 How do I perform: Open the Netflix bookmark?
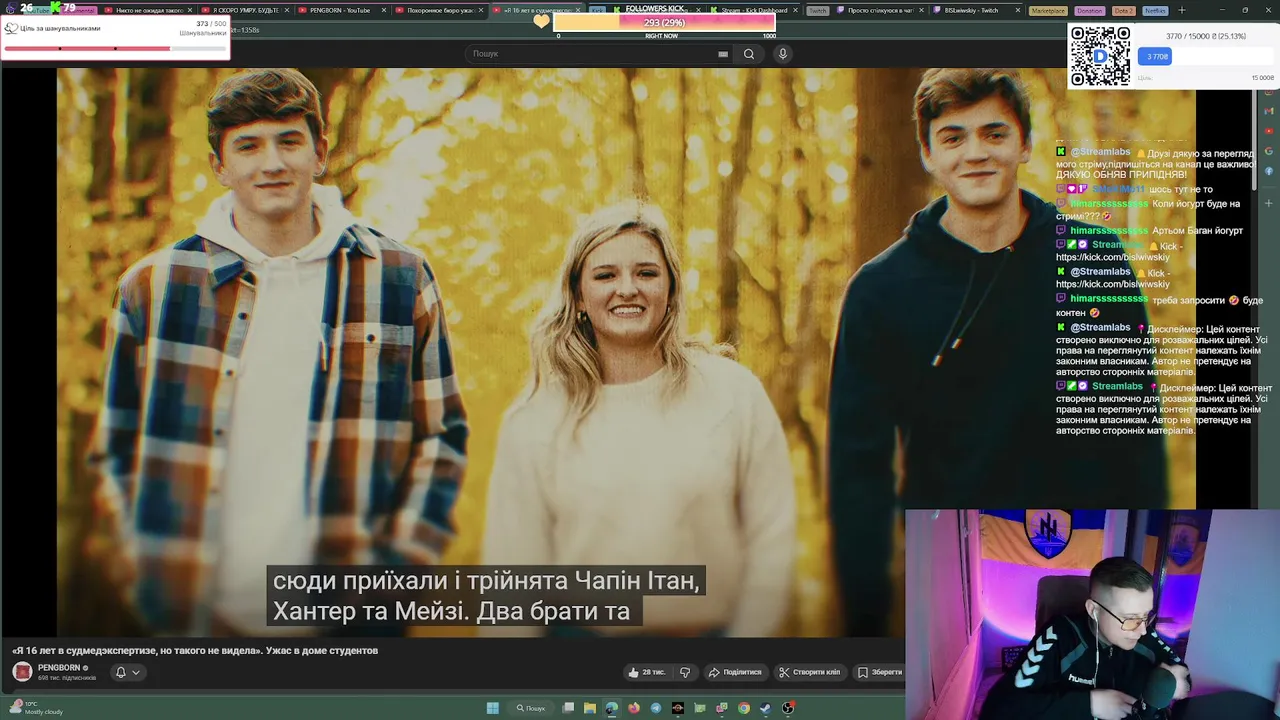pos(1155,10)
